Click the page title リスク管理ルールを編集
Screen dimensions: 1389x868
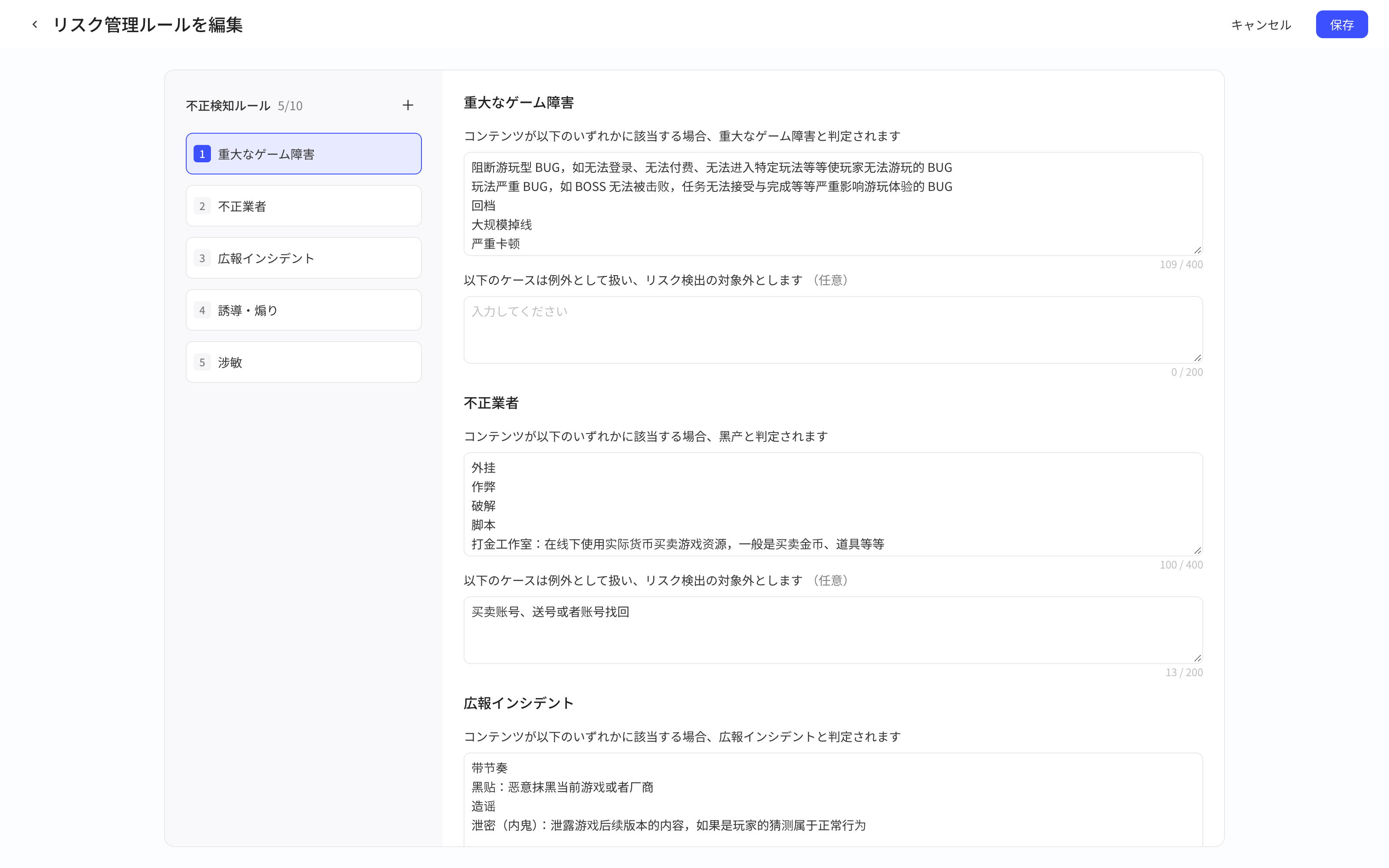[148, 25]
